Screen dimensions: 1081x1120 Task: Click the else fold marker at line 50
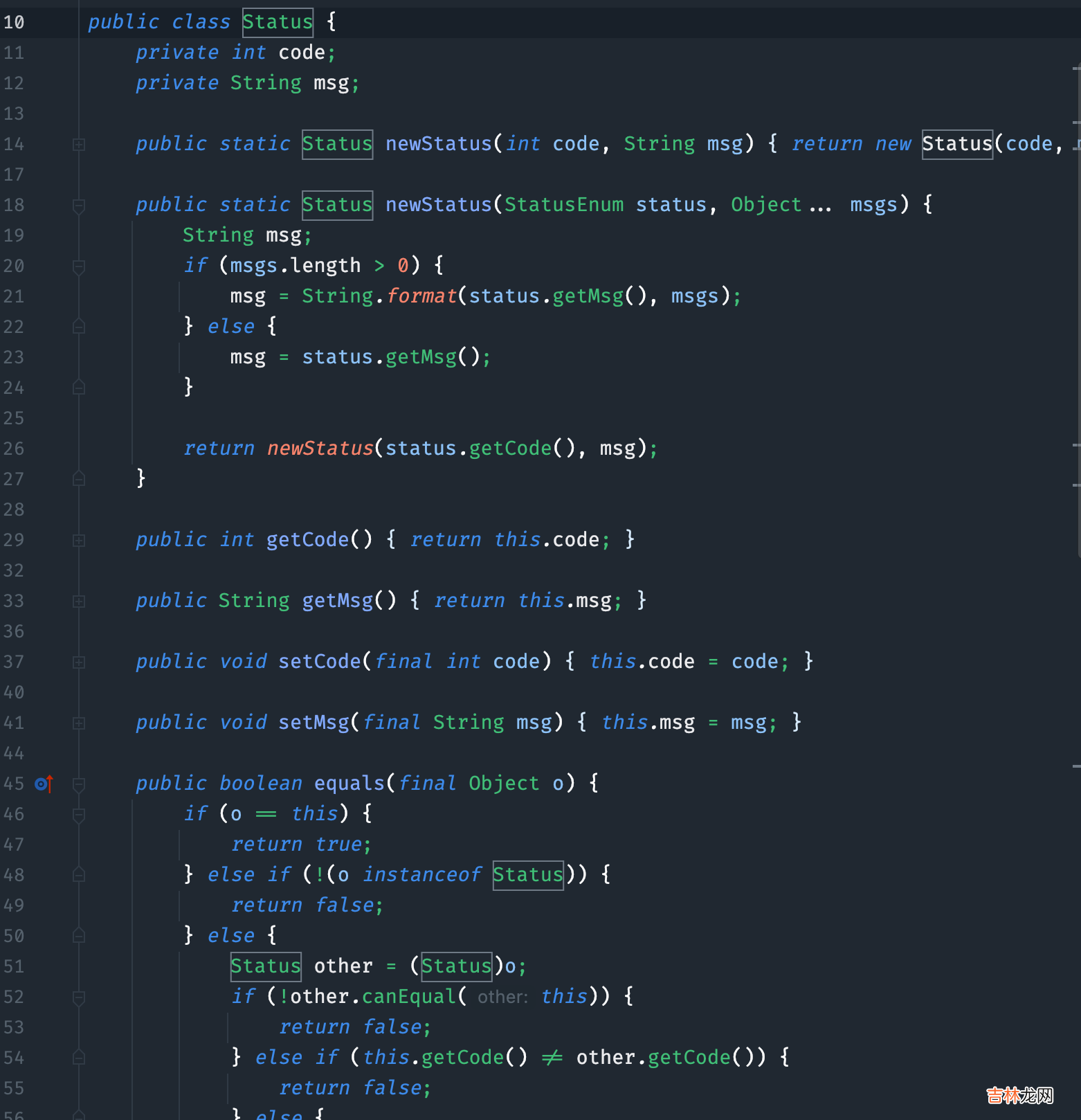79,936
